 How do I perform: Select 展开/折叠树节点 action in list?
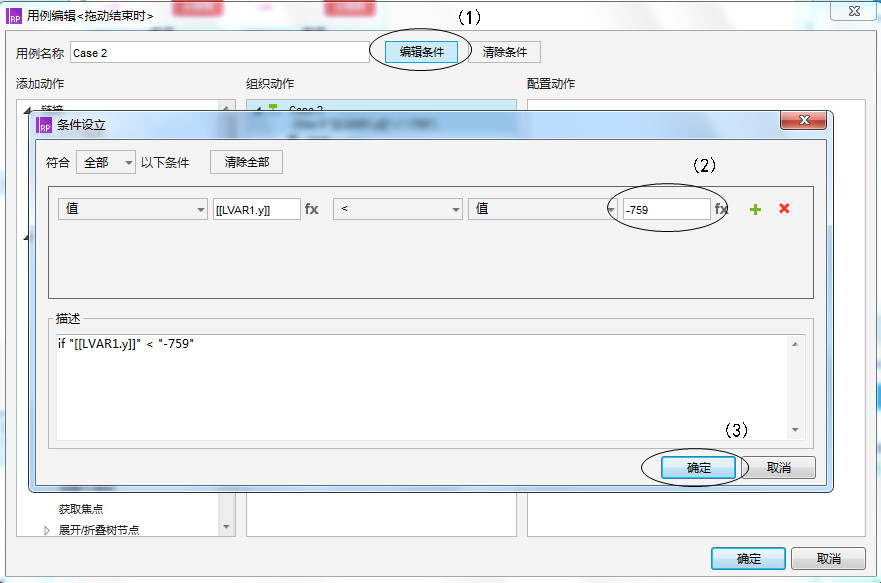pos(99,530)
